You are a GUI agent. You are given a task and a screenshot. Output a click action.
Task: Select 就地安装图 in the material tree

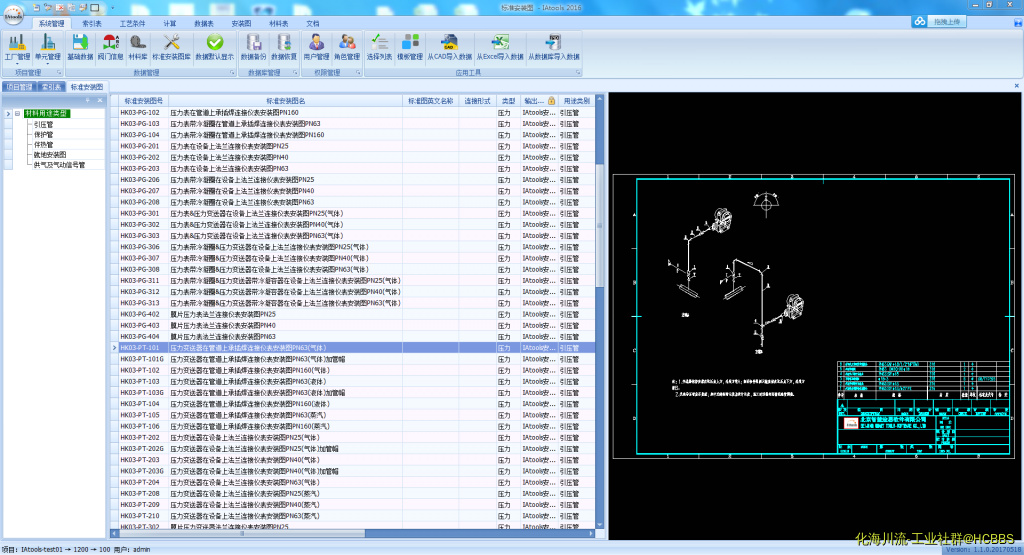[x=50, y=155]
